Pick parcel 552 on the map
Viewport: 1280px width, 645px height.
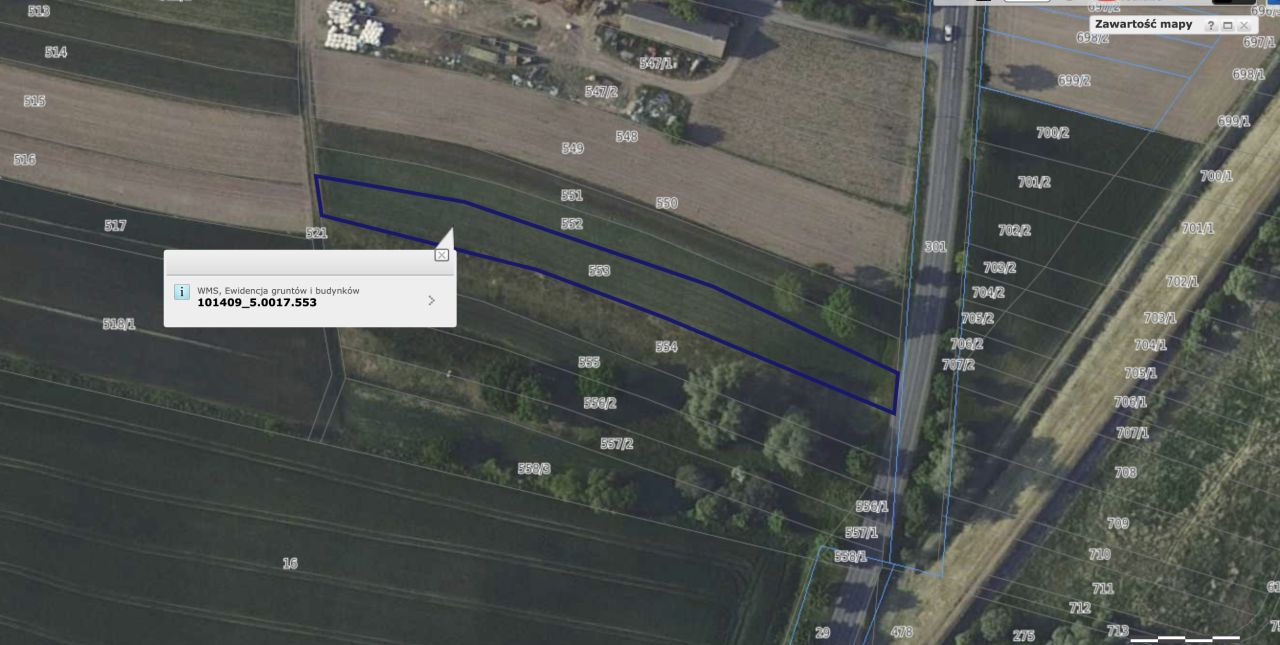click(x=572, y=224)
